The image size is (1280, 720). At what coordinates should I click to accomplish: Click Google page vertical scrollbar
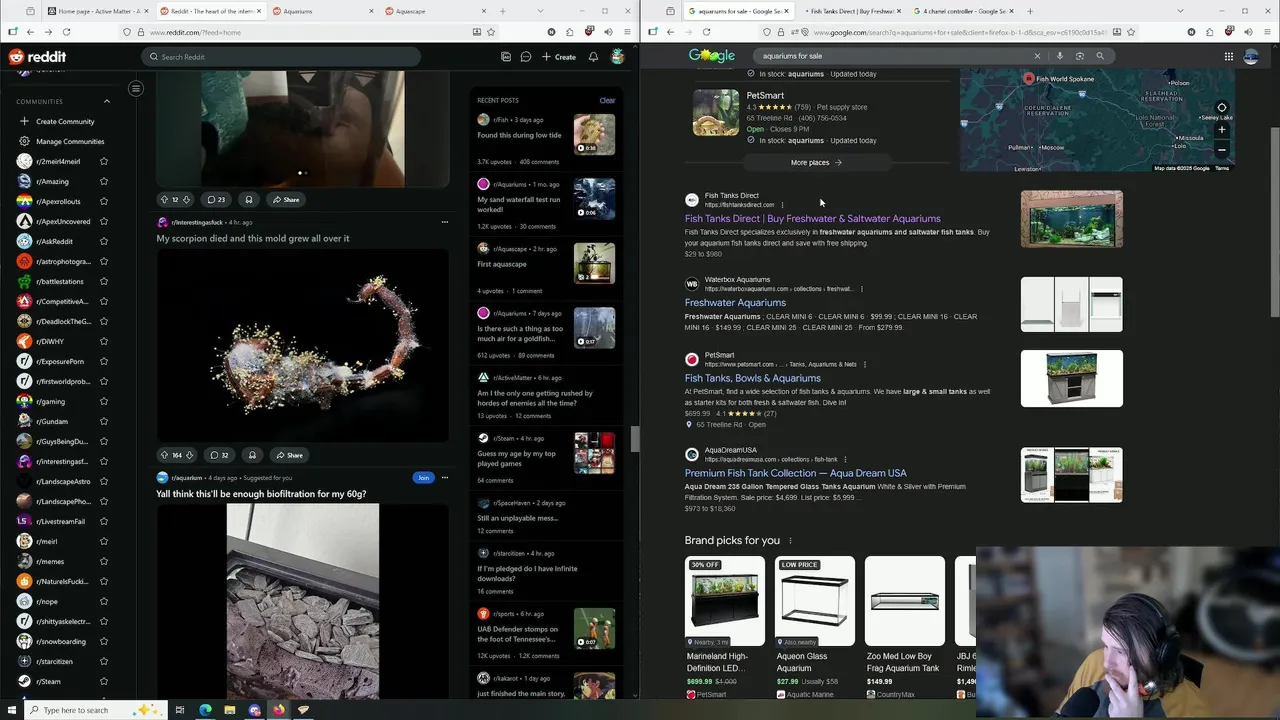pyautogui.click(x=1274, y=220)
